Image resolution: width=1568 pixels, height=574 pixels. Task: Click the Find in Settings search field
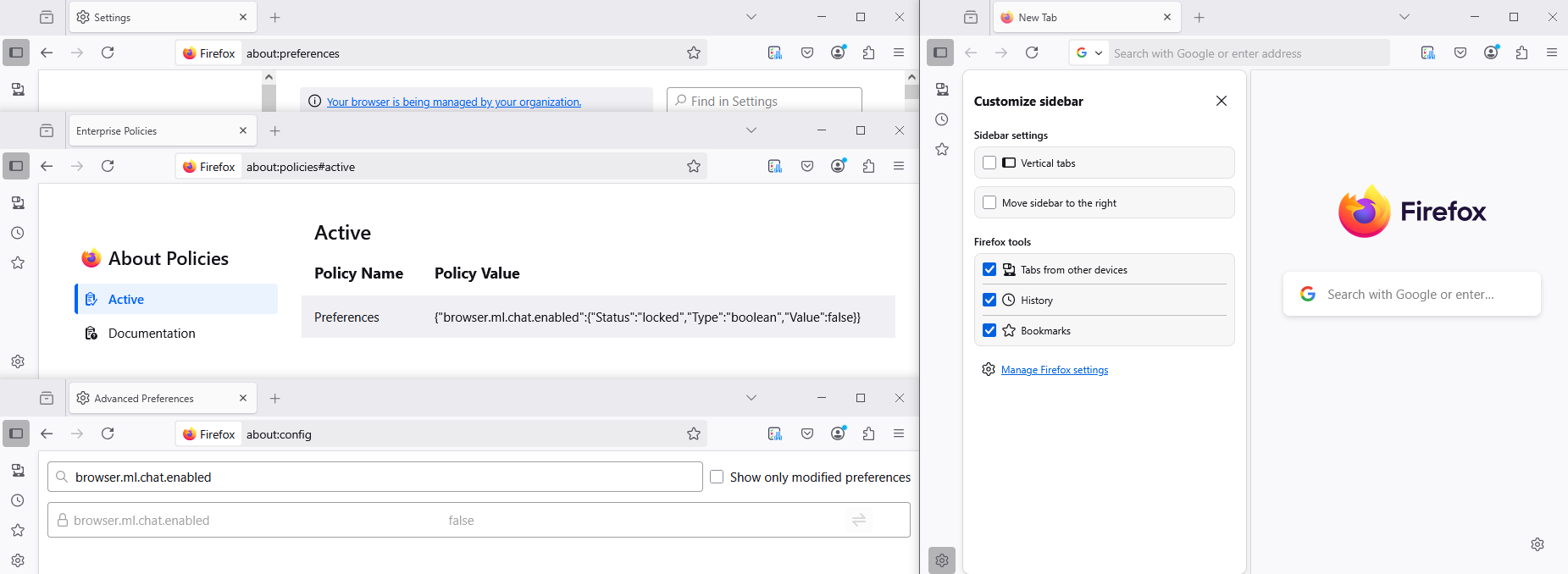[x=764, y=101]
